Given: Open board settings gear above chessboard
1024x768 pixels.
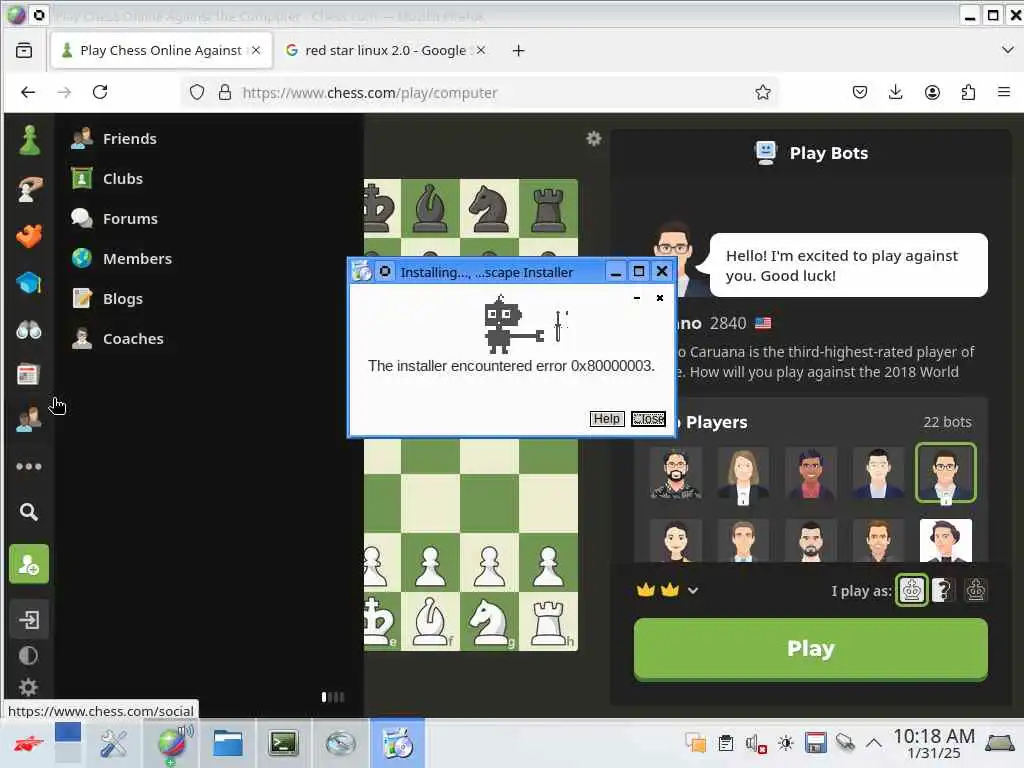Looking at the screenshot, I should click(x=593, y=138).
